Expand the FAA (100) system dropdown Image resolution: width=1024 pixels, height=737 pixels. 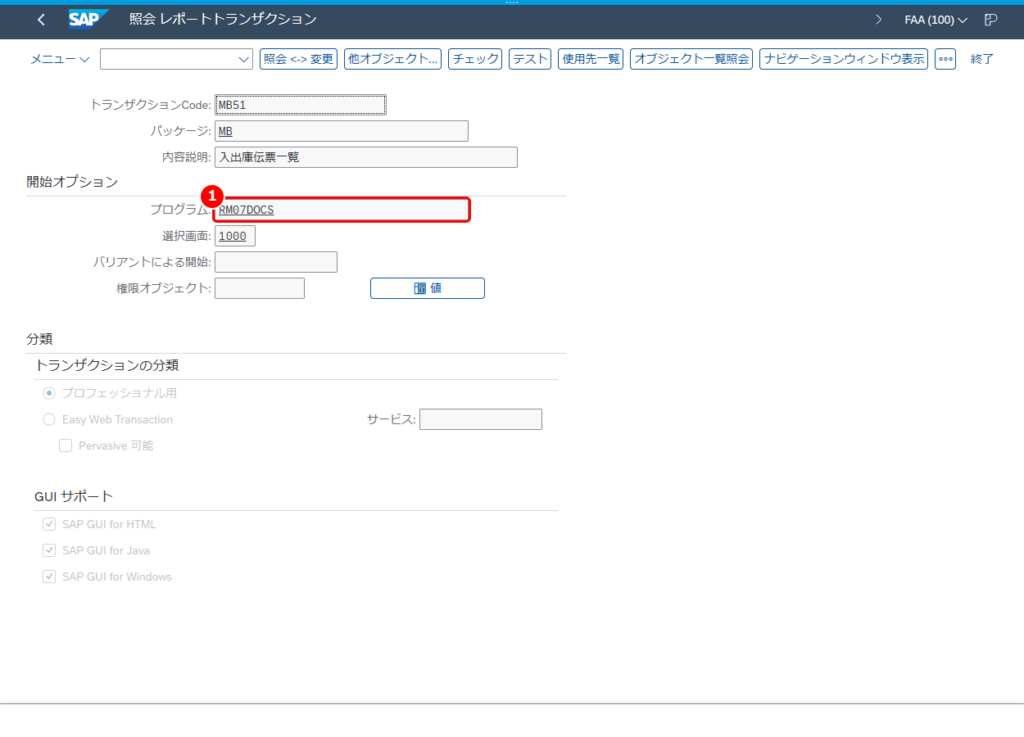(x=935, y=20)
